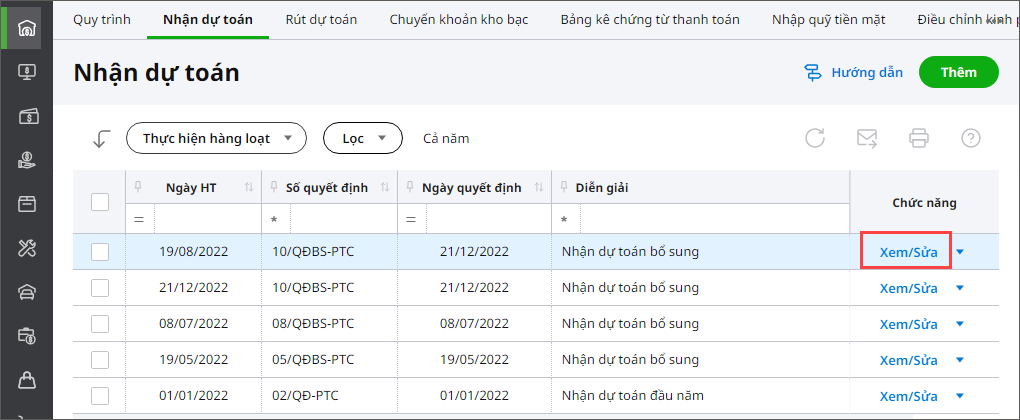Click the home icon in sidebar
Viewport: 1020px width, 420px height.
pyautogui.click(x=26, y=27)
